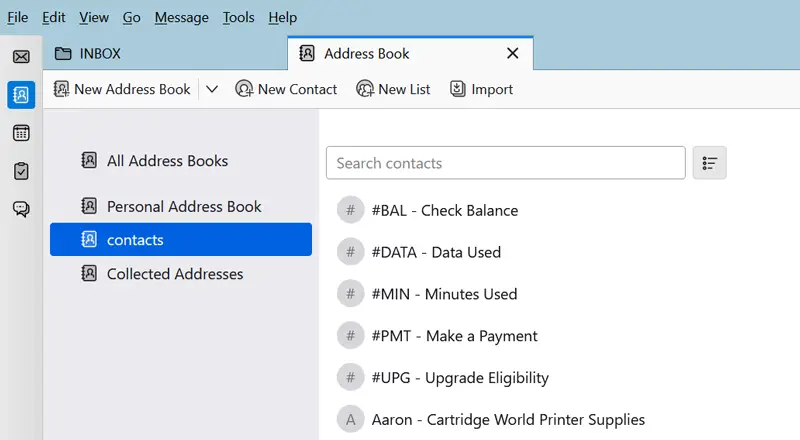Expand the New Address Book dropdown arrow
This screenshot has height=440, width=800.
[x=212, y=89]
